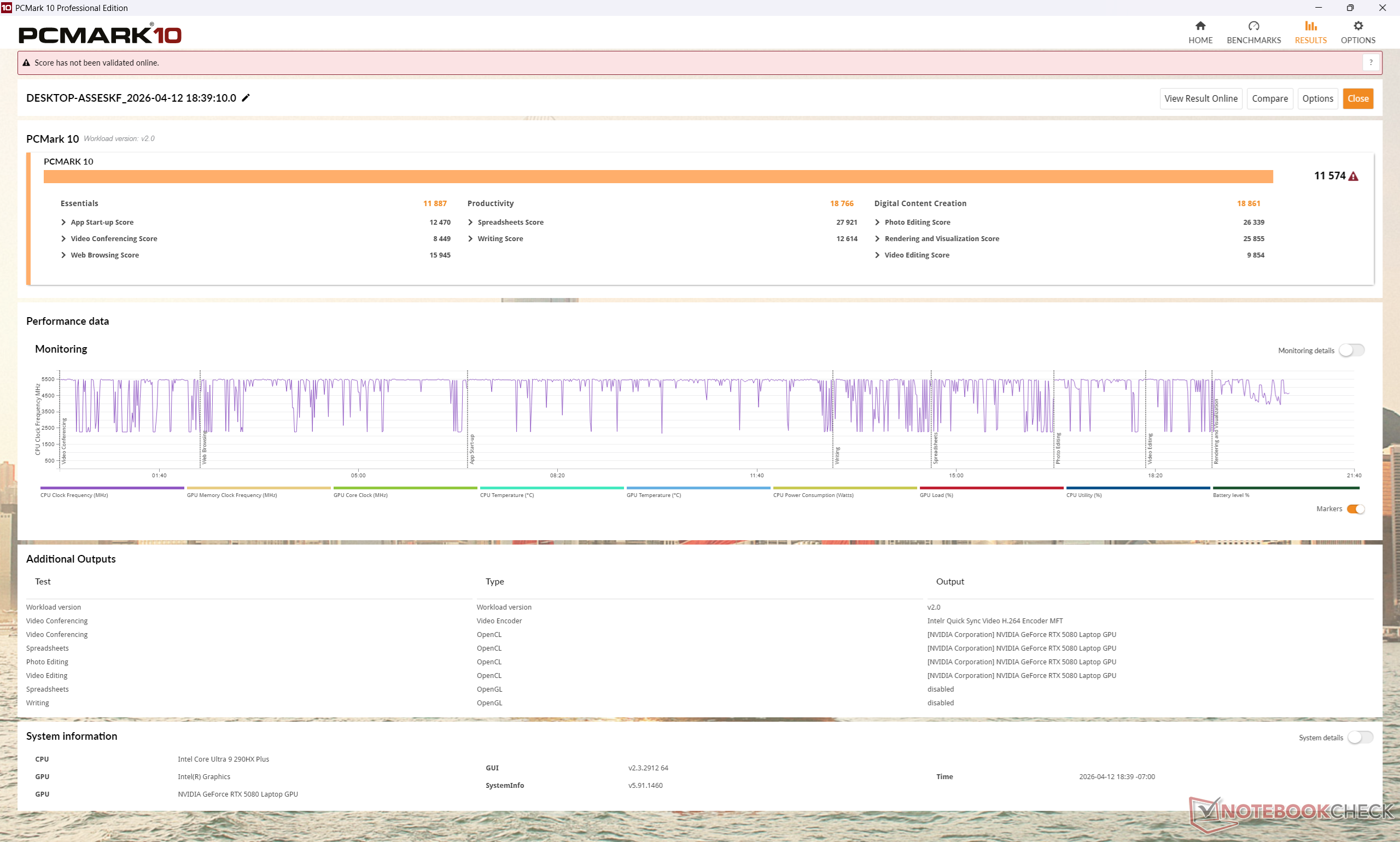
Task: Click the View Result Online button
Action: point(1200,98)
